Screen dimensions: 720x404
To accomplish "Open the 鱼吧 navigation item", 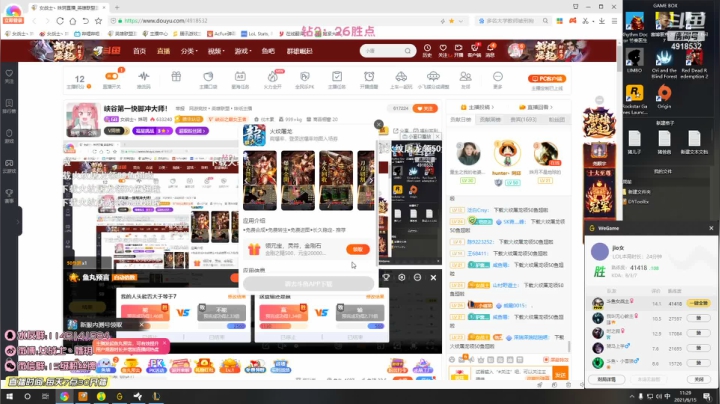I will pos(268,51).
